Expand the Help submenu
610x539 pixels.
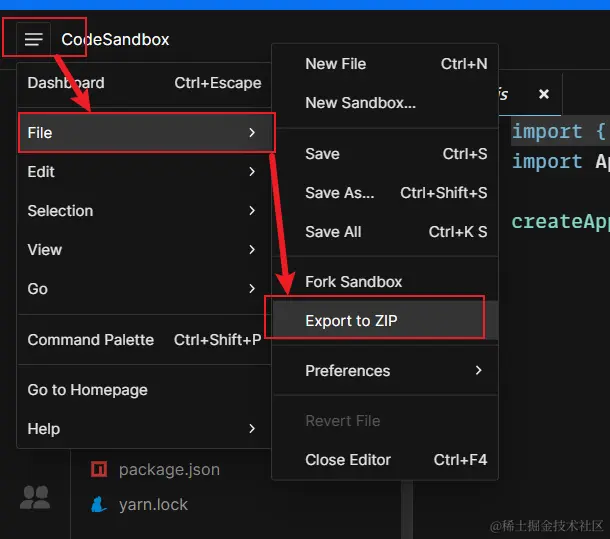tap(144, 428)
